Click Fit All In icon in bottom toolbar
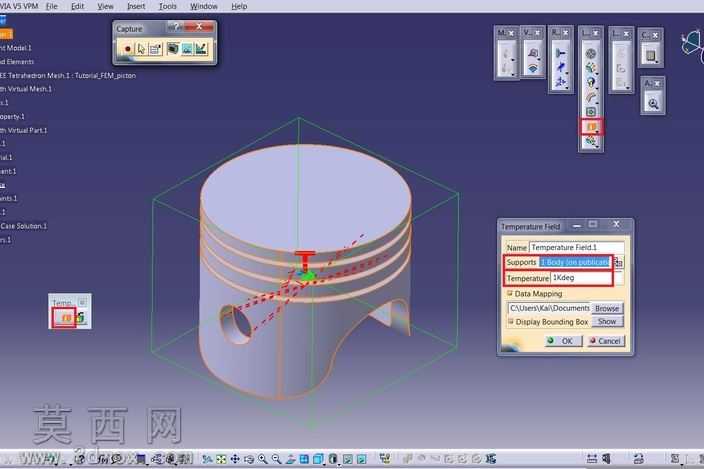Screen dimensions: 704x469 pyautogui.click(x=221, y=459)
